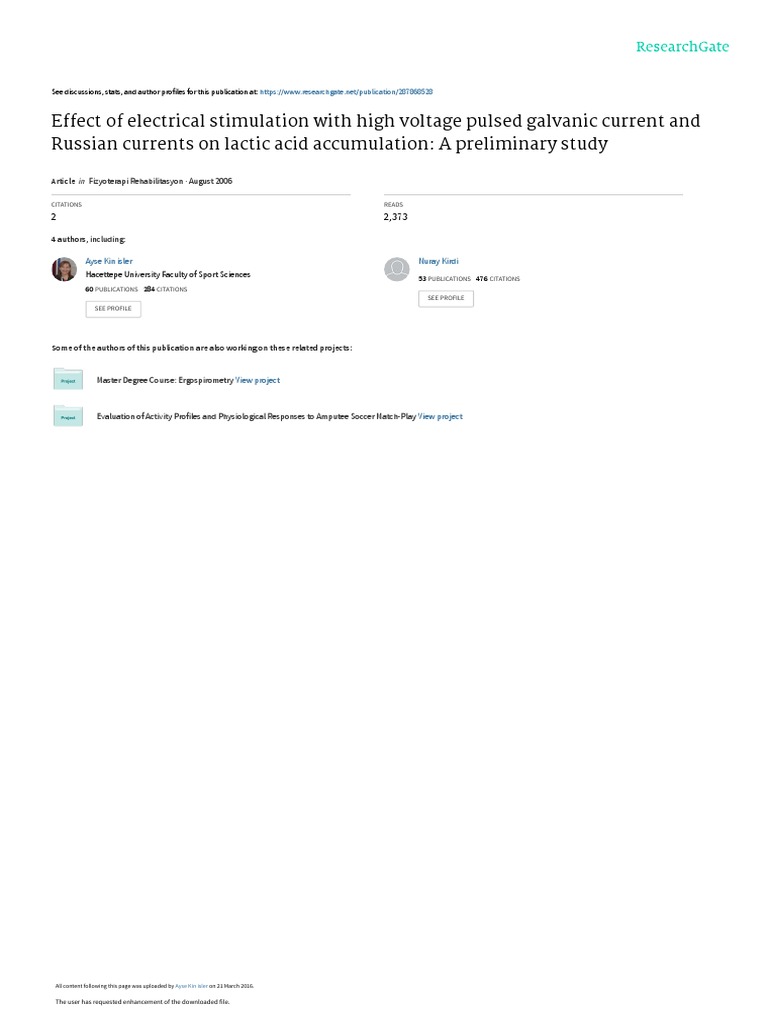
Task: Click the ResearchGate logo
Action: click(x=682, y=47)
